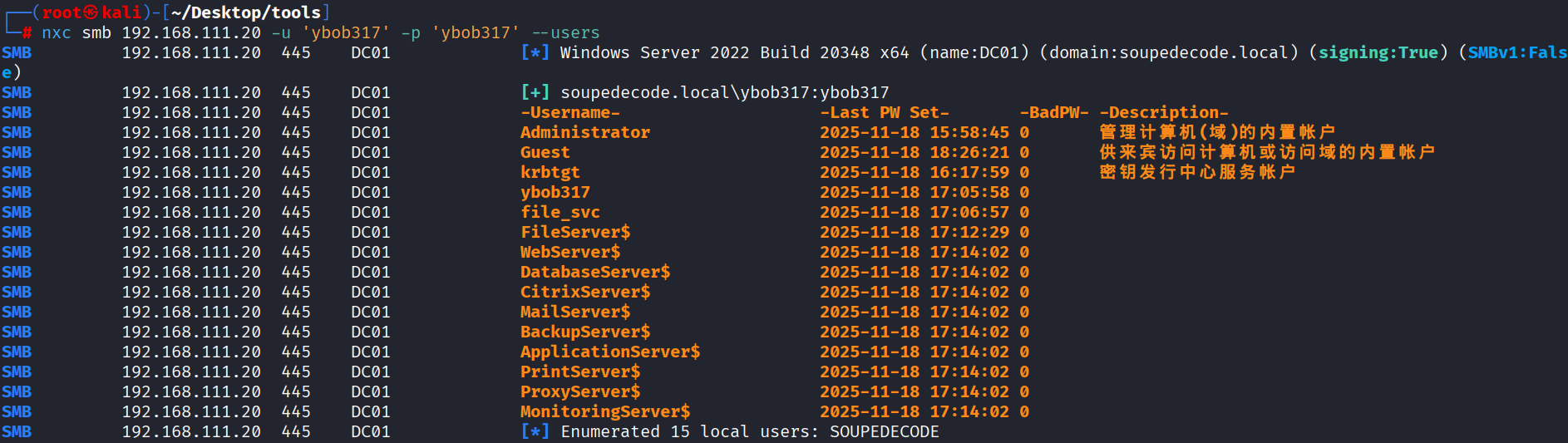Viewport: 1568px width, 443px height.
Task: Click the ~/Desktop/tools working directory path
Action: pyautogui.click(x=246, y=12)
